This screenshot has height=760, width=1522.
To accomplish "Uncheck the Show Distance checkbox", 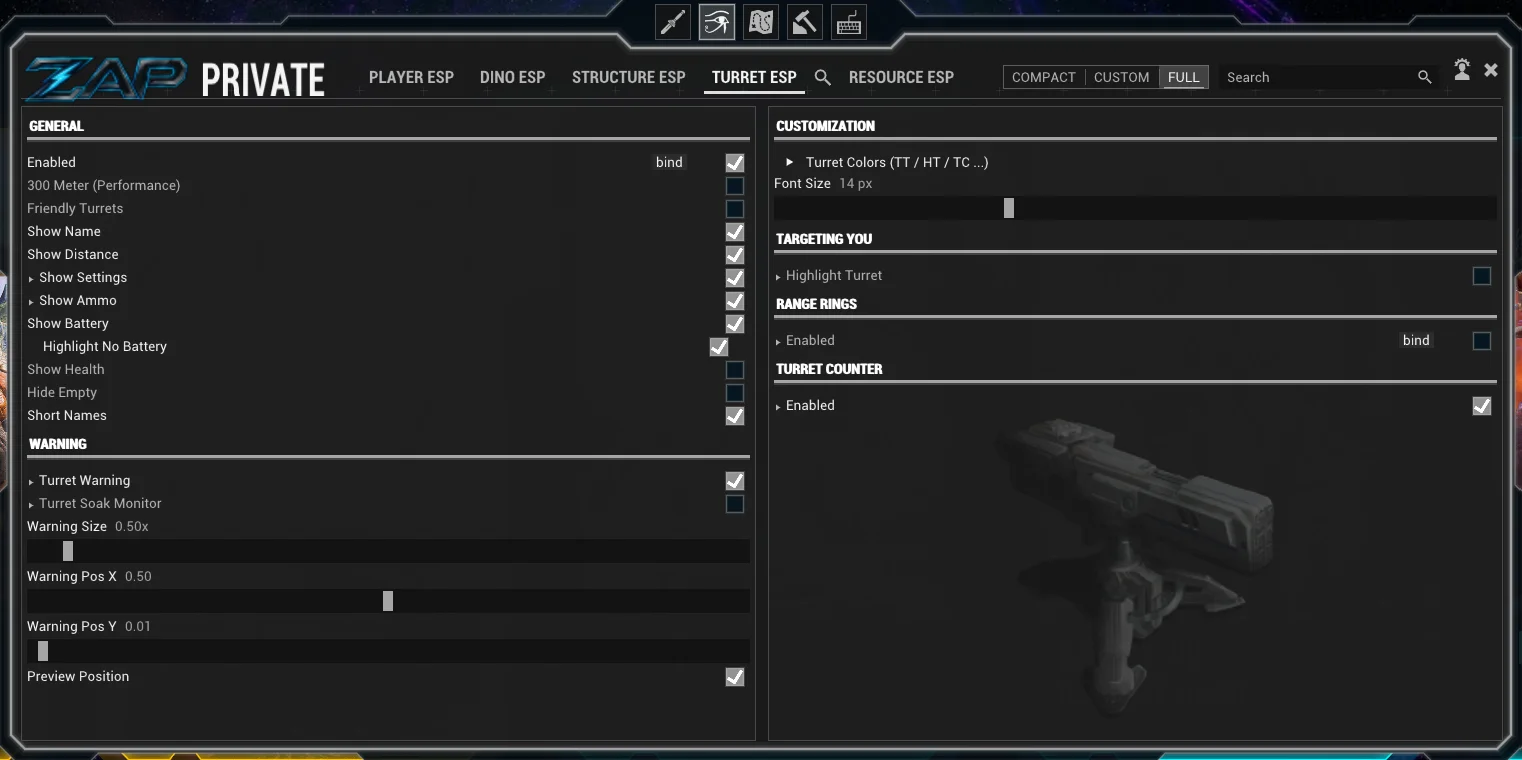I will tap(735, 254).
